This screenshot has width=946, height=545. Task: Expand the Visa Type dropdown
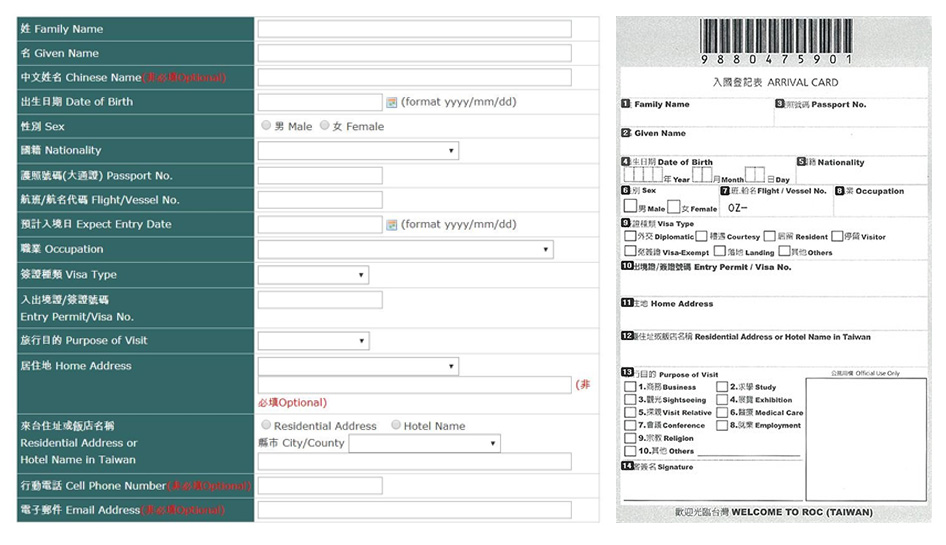tap(313, 275)
